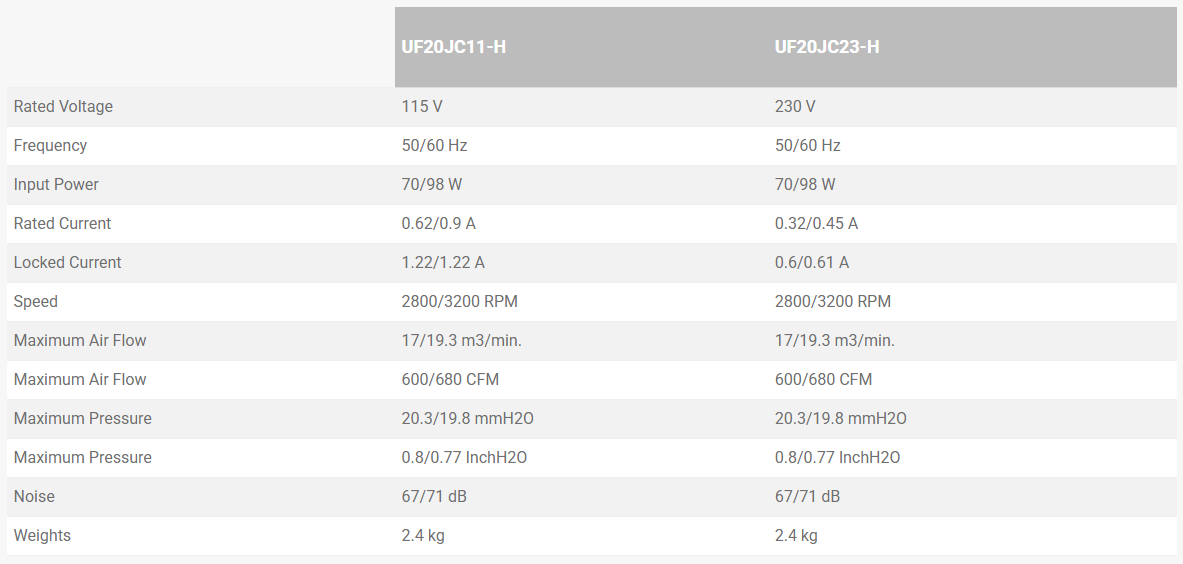Click the UF20JC11-H column header
This screenshot has height=564, width=1183.
point(453,47)
